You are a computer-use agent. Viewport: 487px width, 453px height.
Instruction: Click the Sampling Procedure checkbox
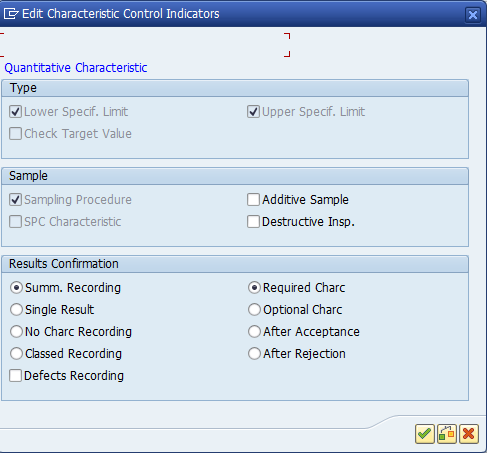coord(16,200)
